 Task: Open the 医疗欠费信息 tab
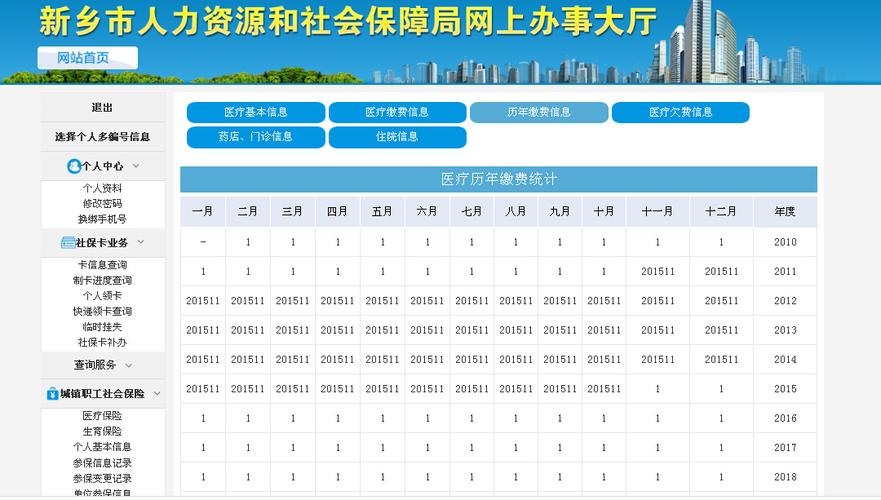(x=680, y=112)
